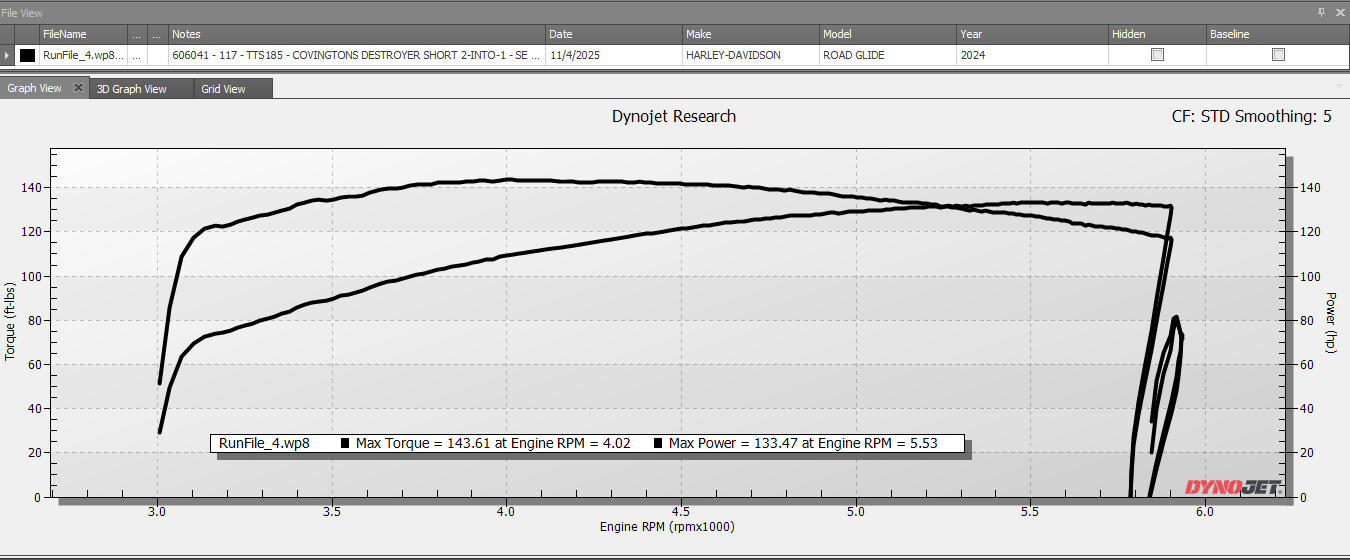Sort by the Year column header
1350x560 pixels.
tap(1032, 34)
